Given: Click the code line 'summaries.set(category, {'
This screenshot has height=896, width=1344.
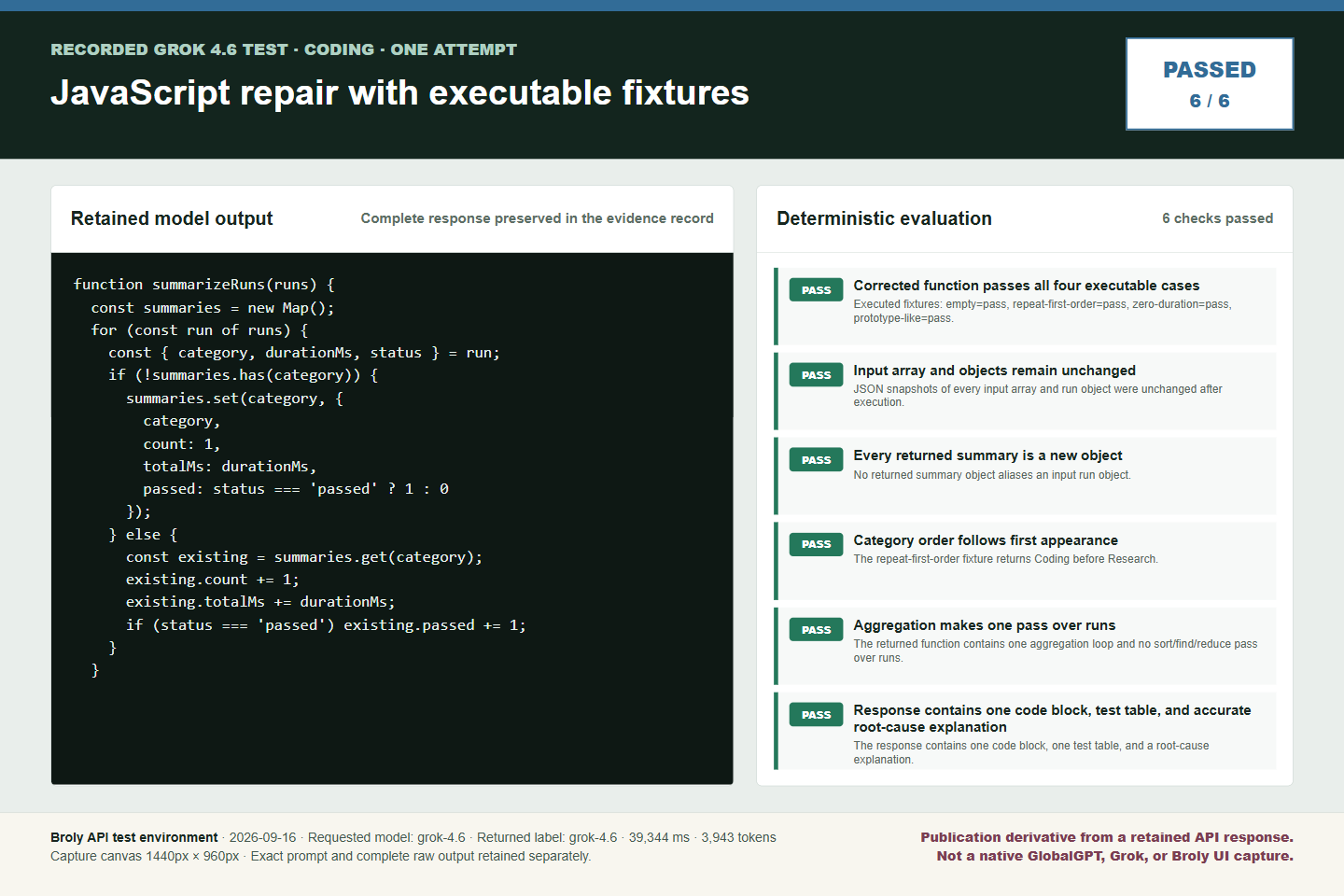Looking at the screenshot, I should [x=234, y=399].
